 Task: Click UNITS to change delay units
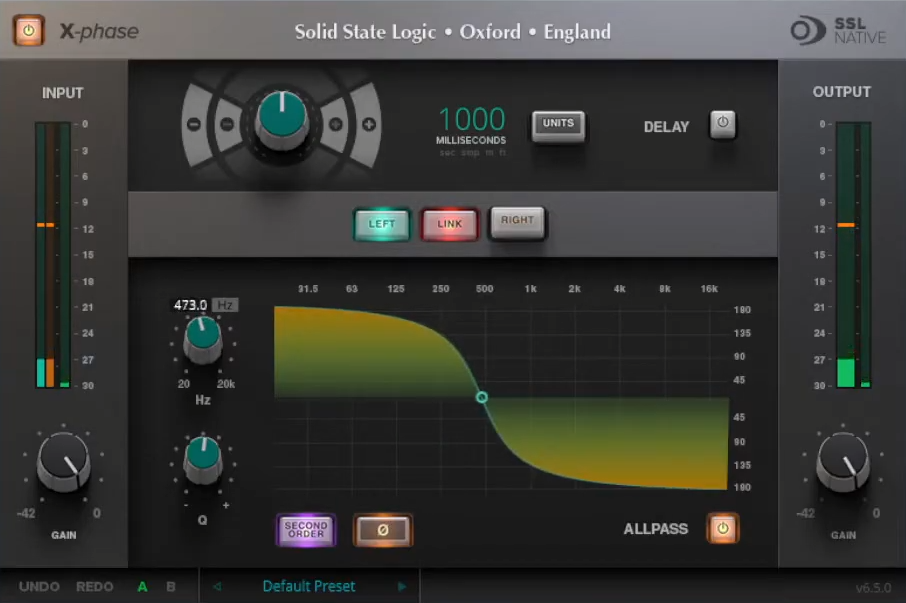(558, 124)
